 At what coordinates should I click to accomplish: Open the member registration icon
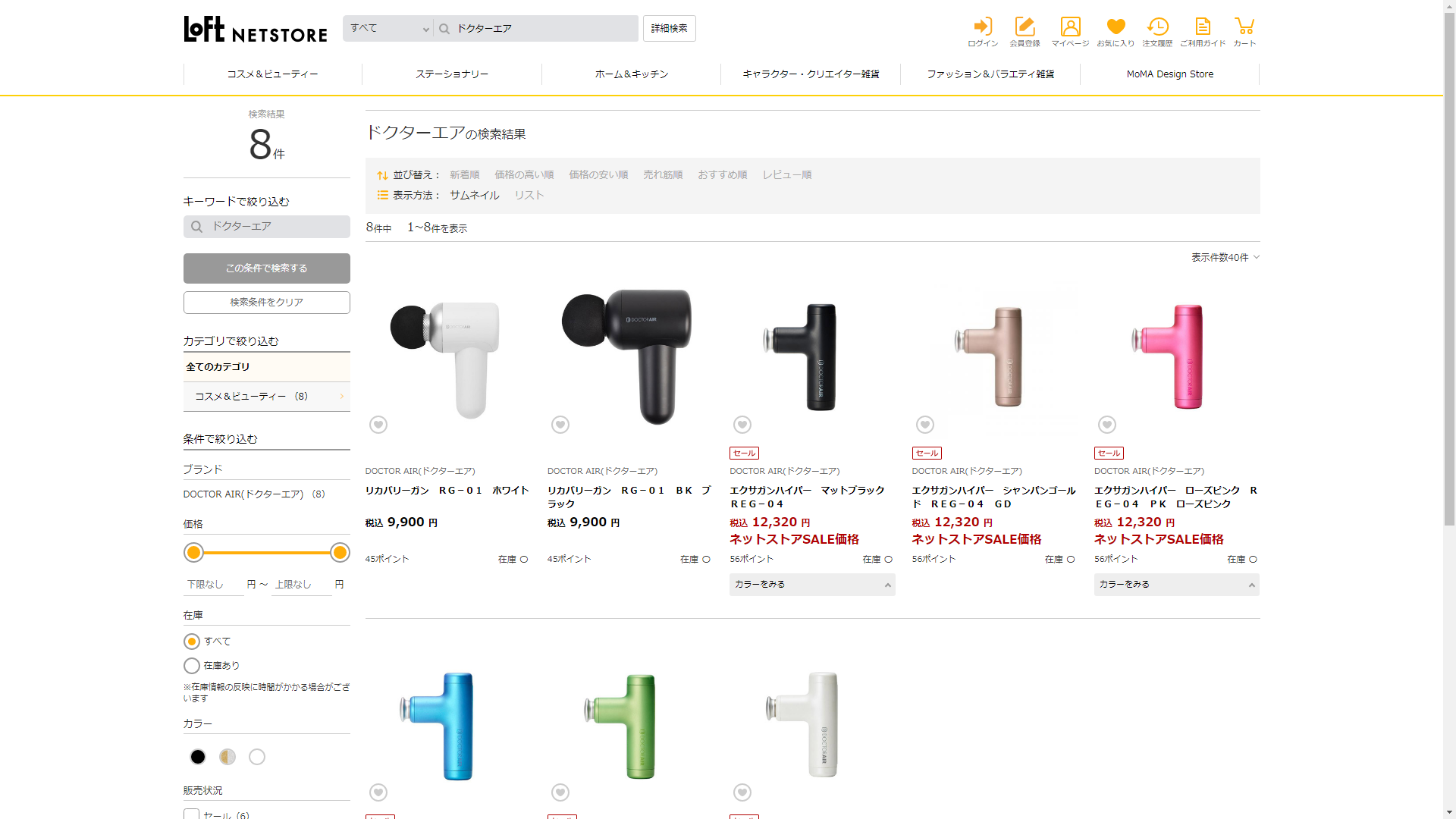pyautogui.click(x=1025, y=32)
